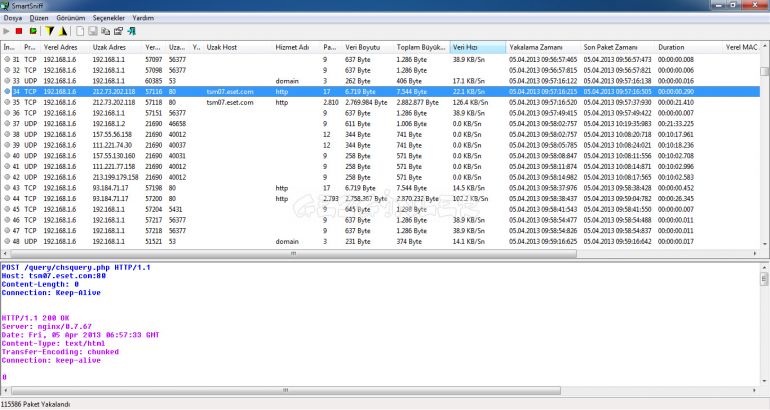This screenshot has height=410, width=770.
Task: Click the SmartSniff title bar app icon
Action: click(x=5, y=5)
